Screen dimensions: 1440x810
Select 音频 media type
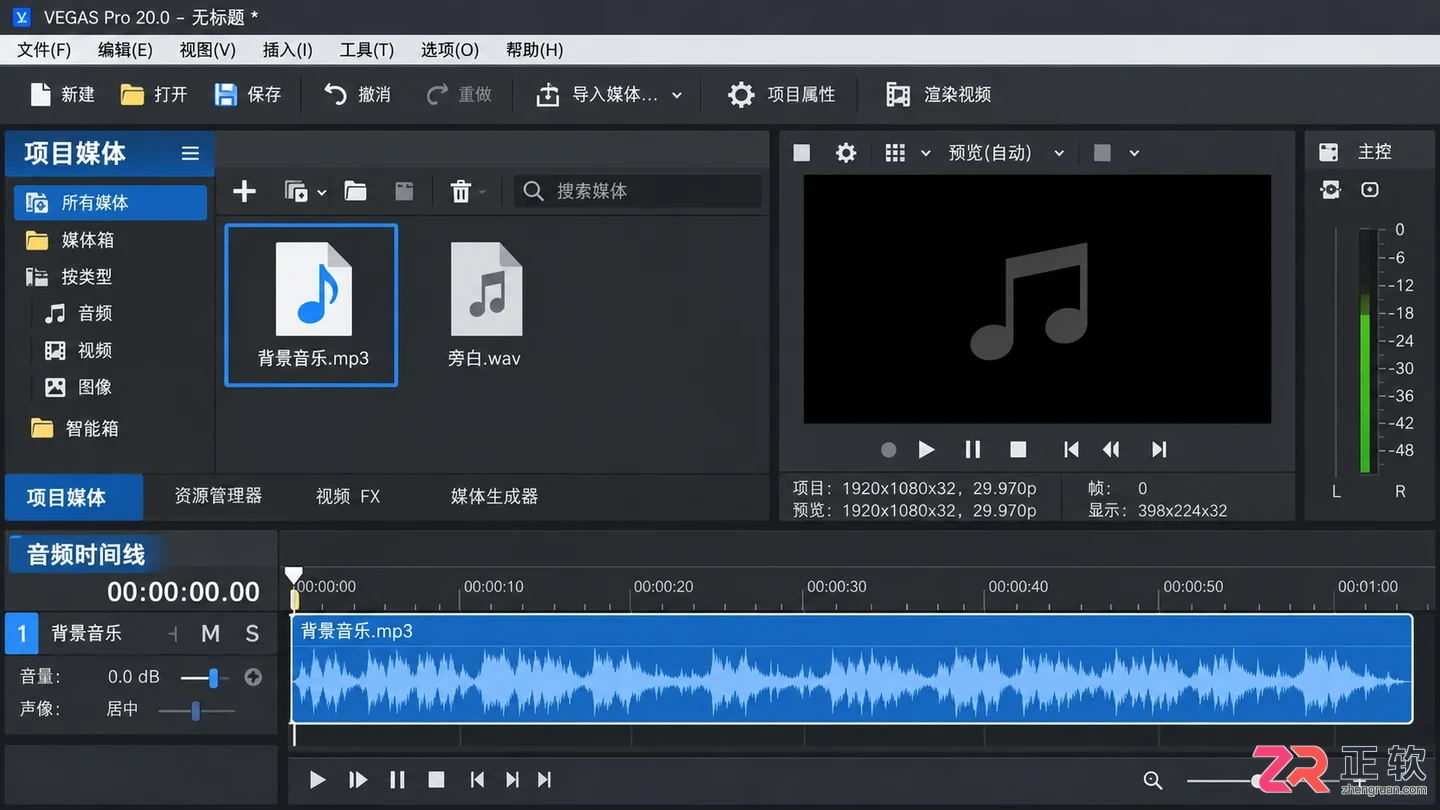(x=78, y=314)
